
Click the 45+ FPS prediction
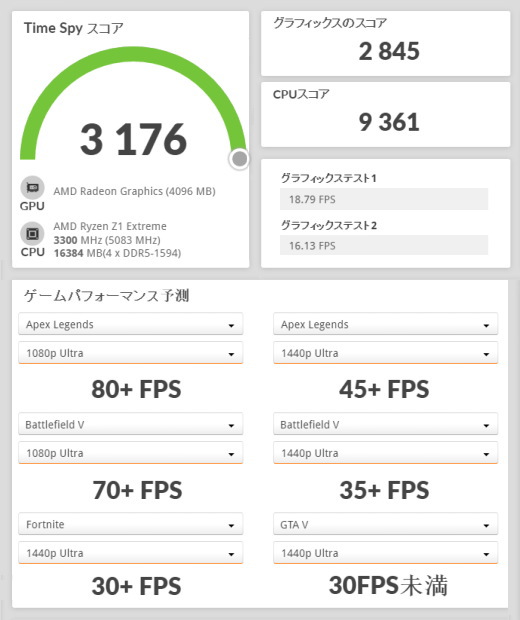click(x=384, y=389)
